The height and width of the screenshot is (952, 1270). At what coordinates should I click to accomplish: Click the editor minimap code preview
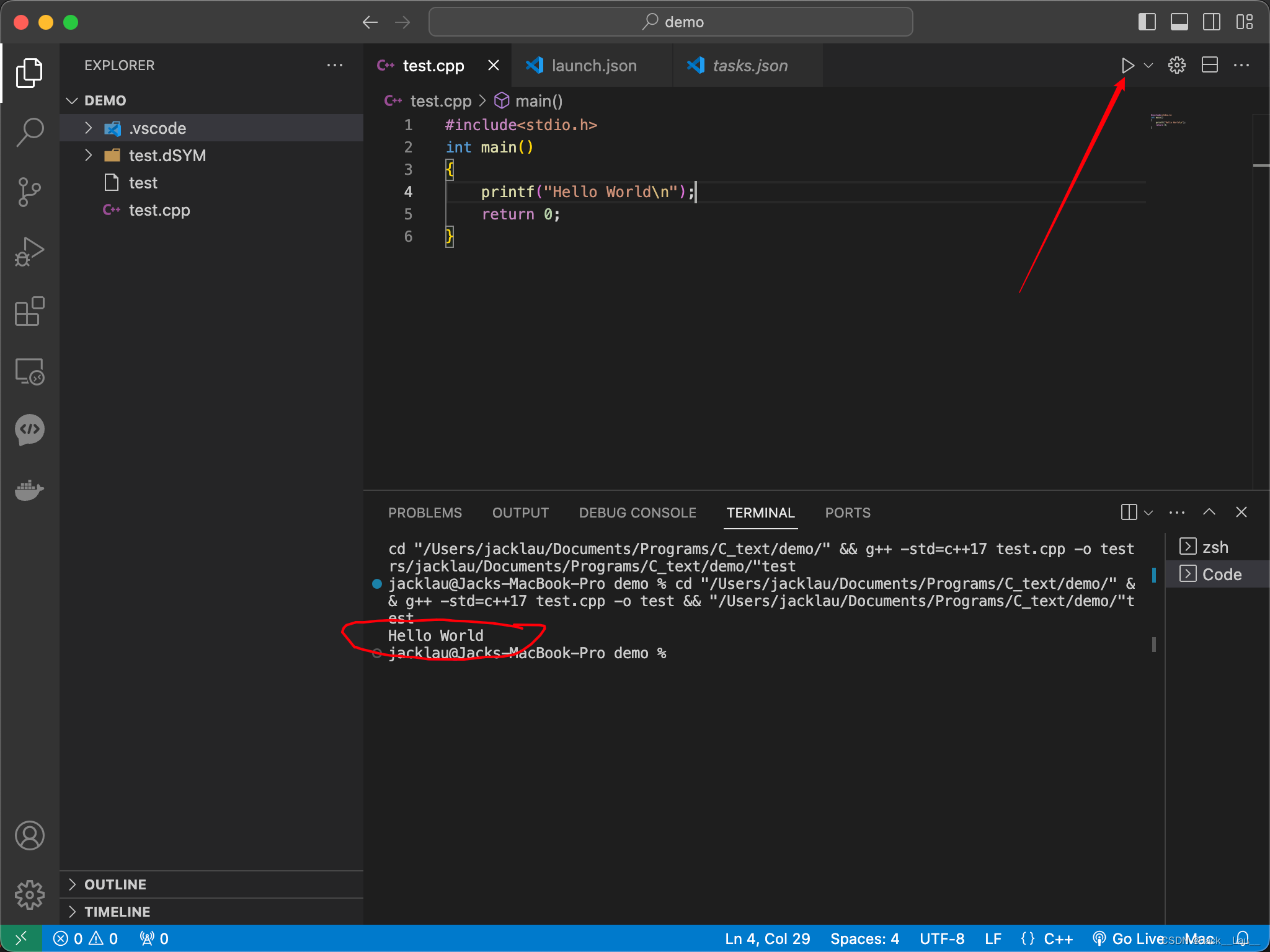(1168, 120)
